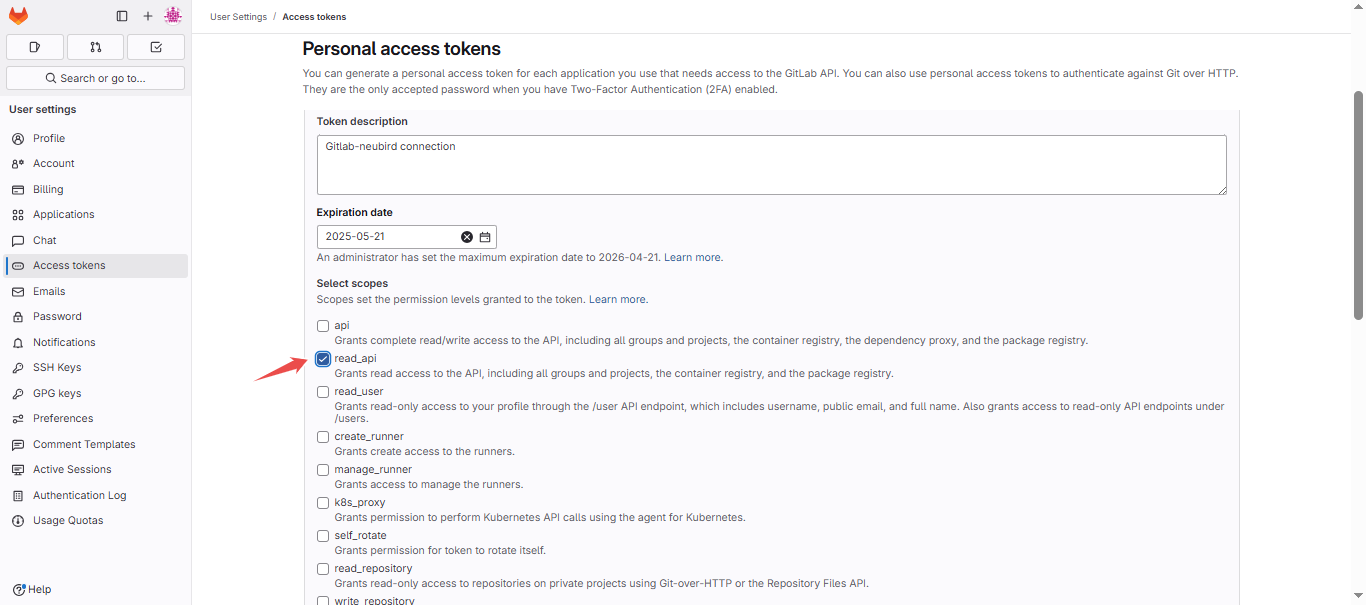The width and height of the screenshot is (1366, 605).
Task: Toggle the sidebar visibility icon
Action: (121, 16)
